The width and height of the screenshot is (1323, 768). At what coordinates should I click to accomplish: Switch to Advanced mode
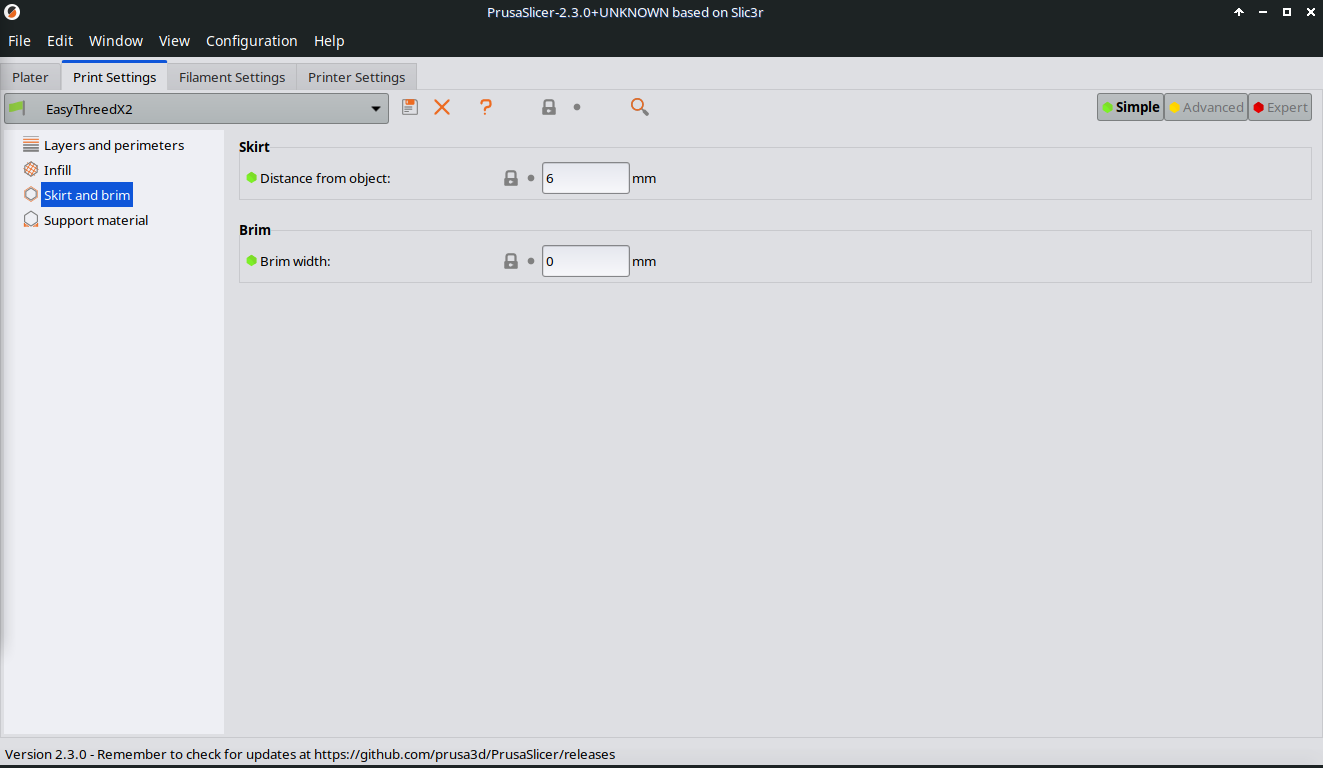pos(1206,107)
